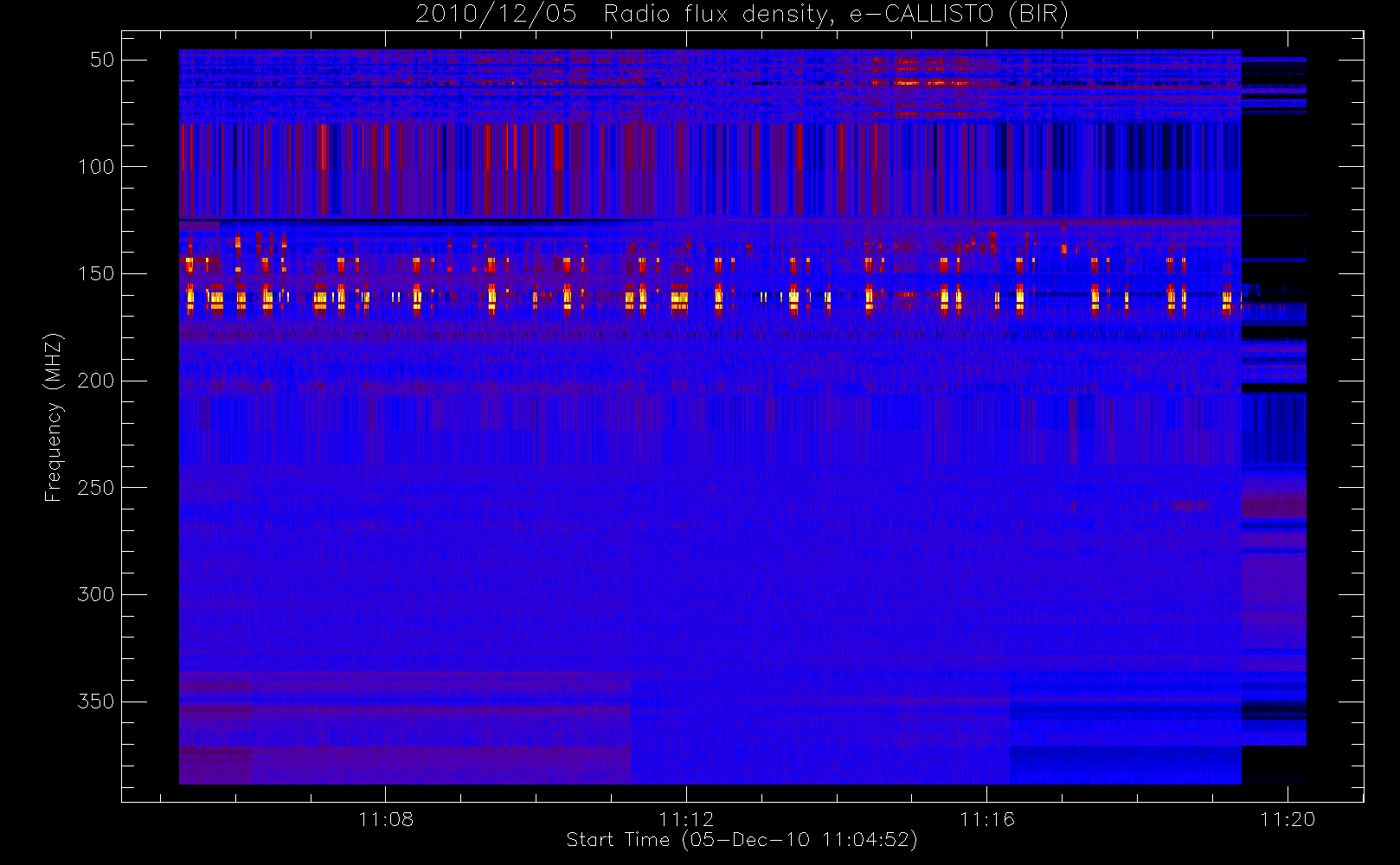Click the '100' frequency tick label
This screenshot has width=1400, height=865.
(x=96, y=167)
